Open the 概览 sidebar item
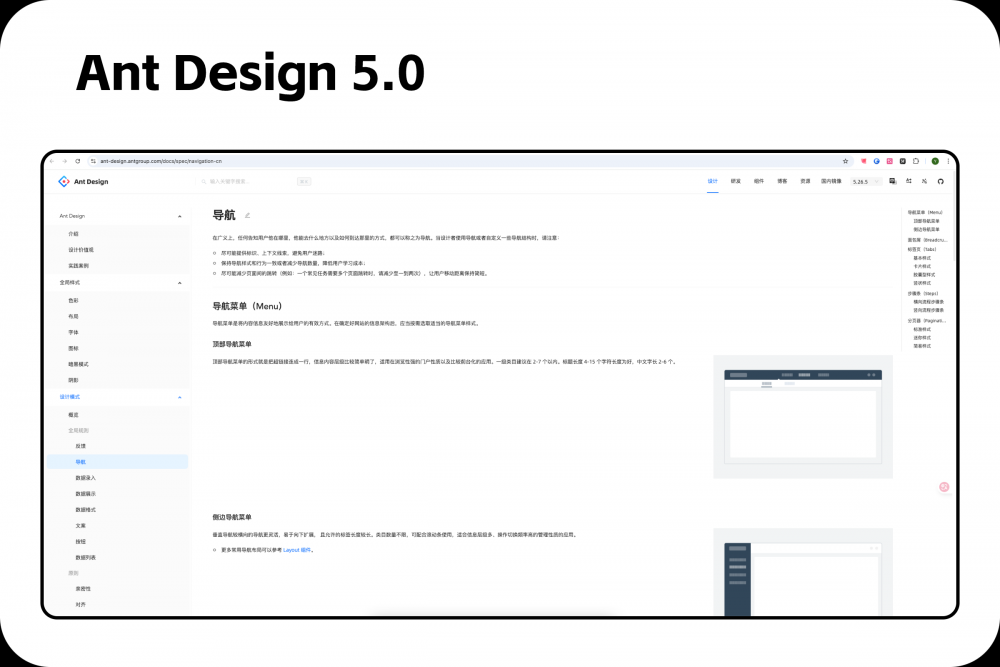Viewport: 1000px width, 667px height. pyautogui.click(x=73, y=415)
